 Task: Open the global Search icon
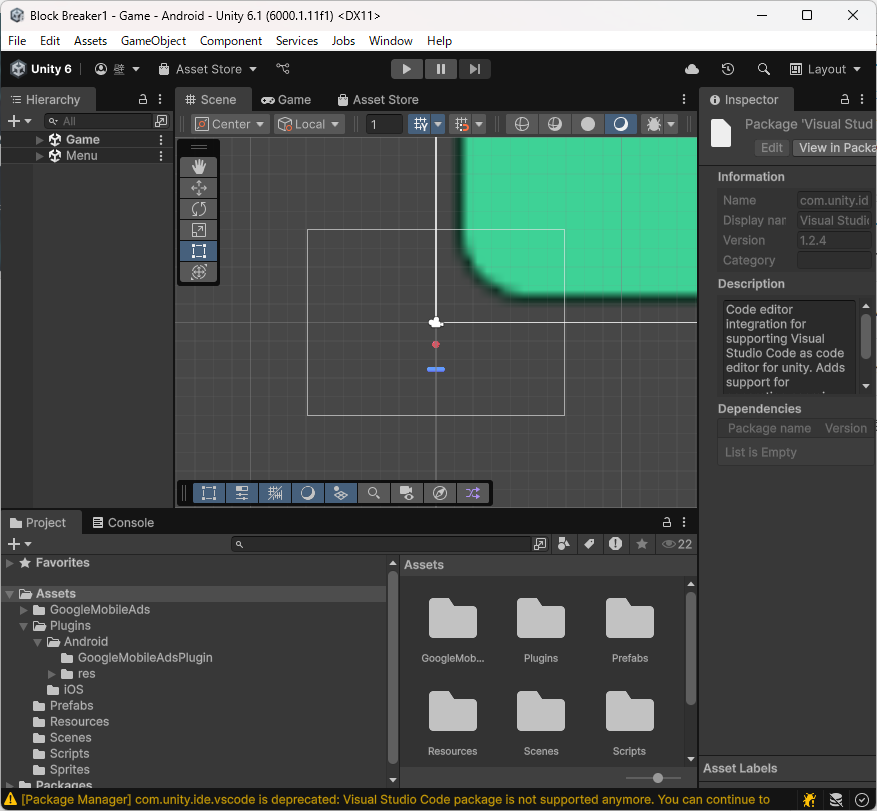(763, 69)
